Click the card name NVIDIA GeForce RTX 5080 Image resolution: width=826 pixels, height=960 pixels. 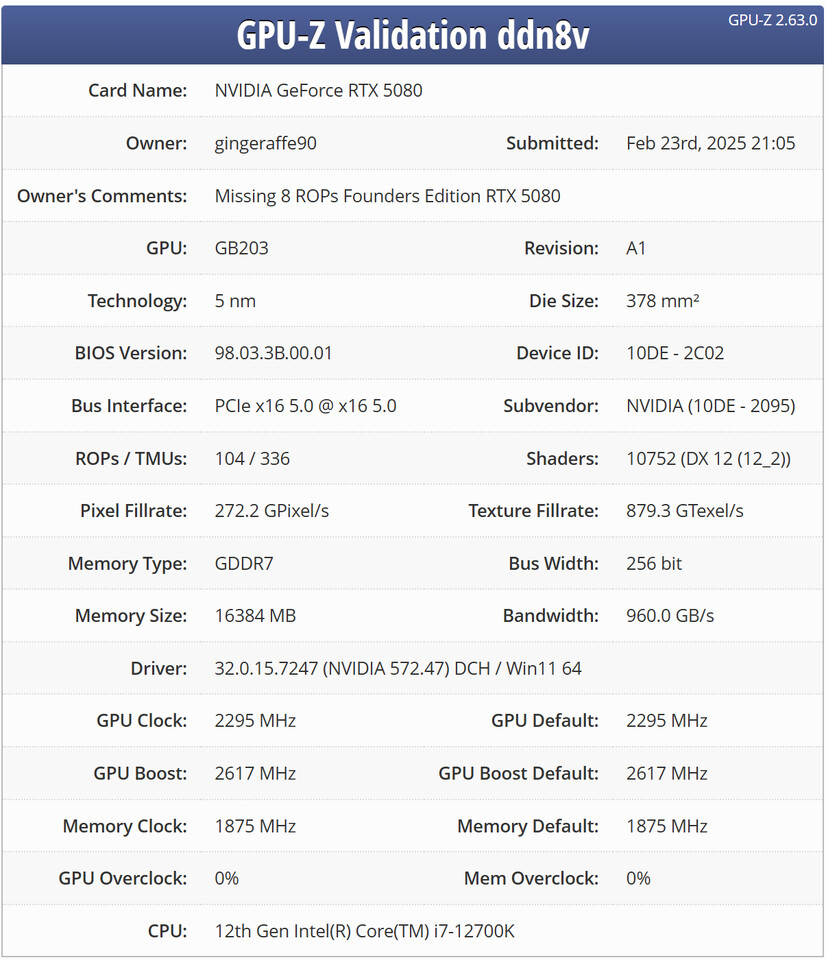(318, 91)
